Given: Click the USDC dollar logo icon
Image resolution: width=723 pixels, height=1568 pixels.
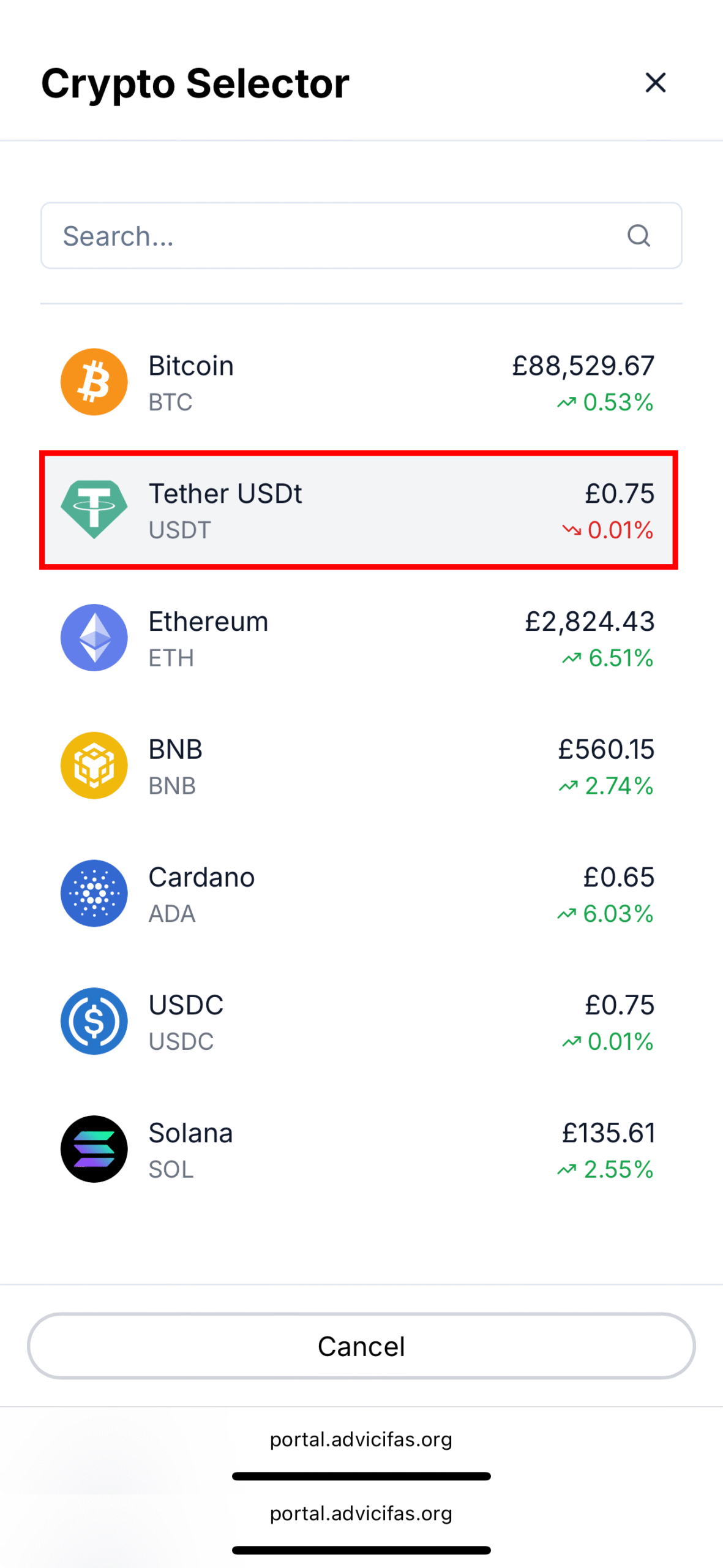Looking at the screenshot, I should 94,1021.
